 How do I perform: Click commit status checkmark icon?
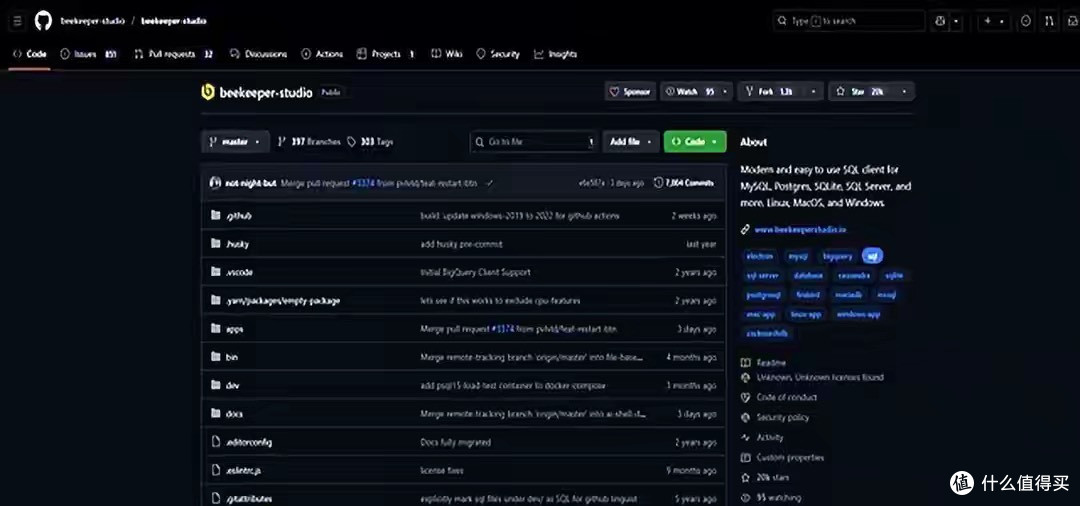tap(489, 183)
